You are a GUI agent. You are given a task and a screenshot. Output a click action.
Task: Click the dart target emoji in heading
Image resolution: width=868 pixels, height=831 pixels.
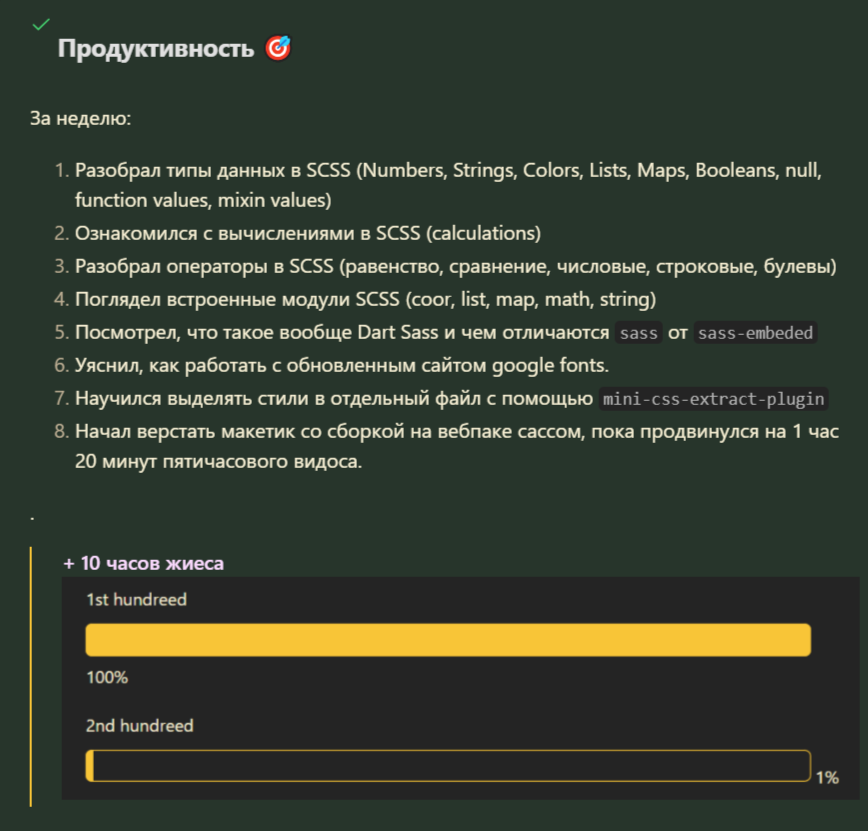pyautogui.click(x=278, y=48)
